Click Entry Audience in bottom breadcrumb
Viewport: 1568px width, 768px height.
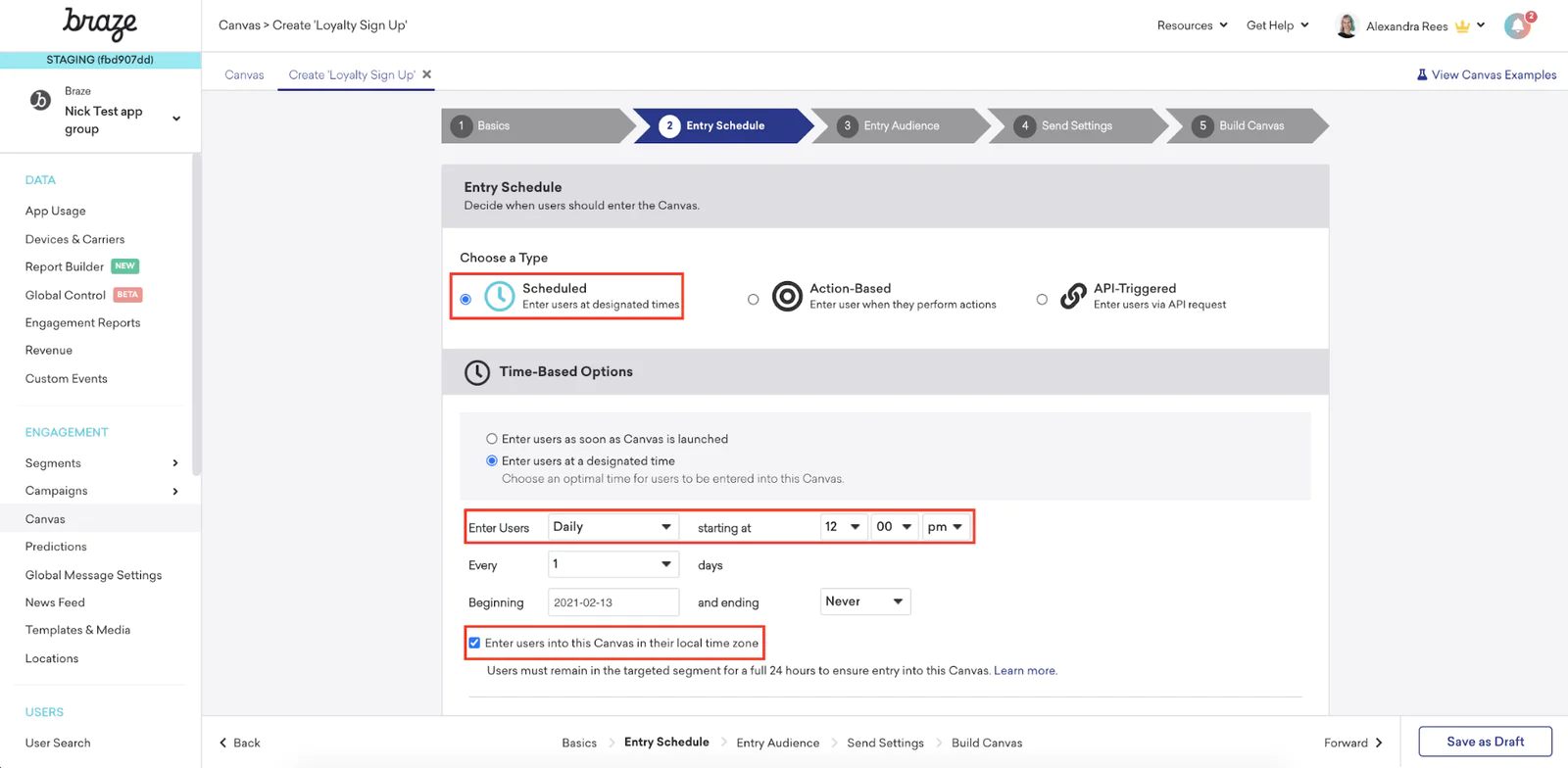click(777, 743)
